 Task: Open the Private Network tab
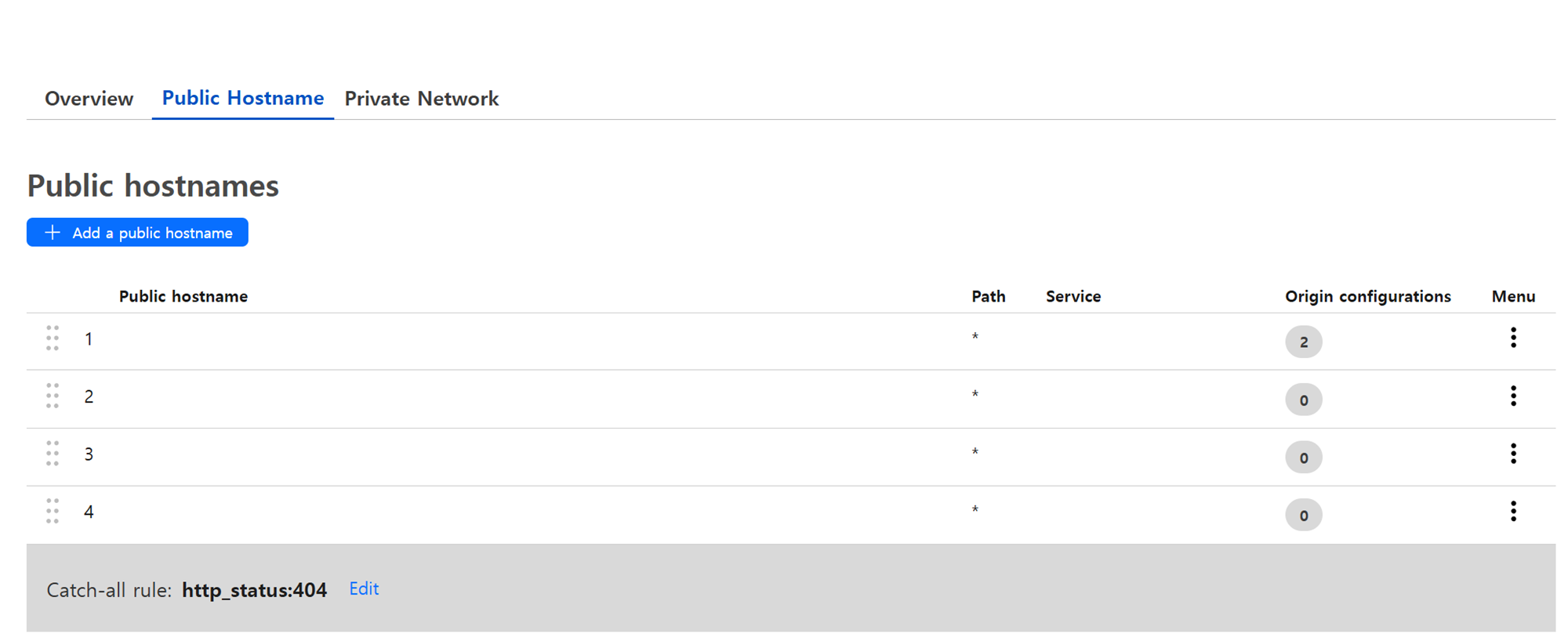point(422,99)
